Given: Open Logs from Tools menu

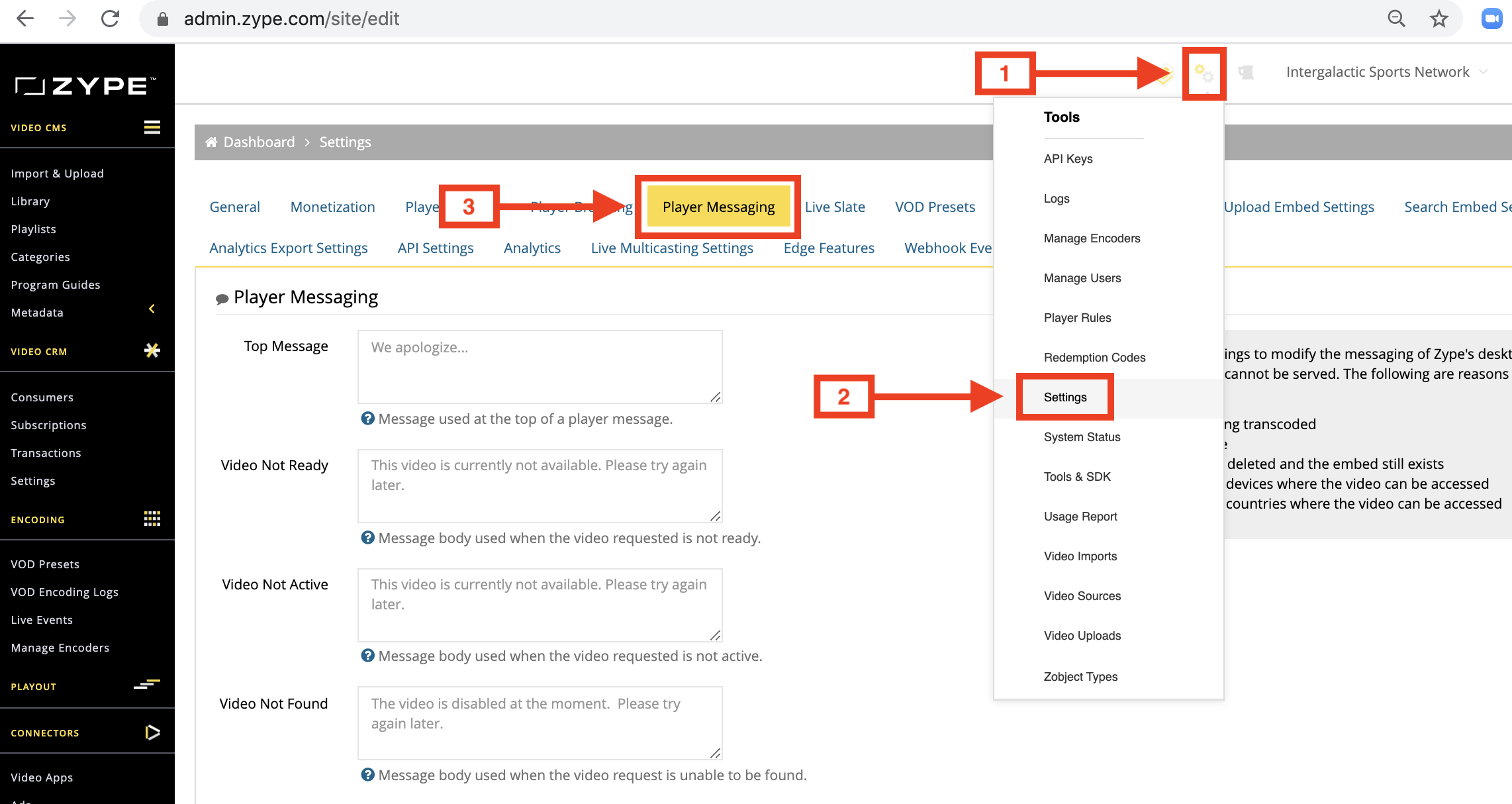Looking at the screenshot, I should (1057, 198).
